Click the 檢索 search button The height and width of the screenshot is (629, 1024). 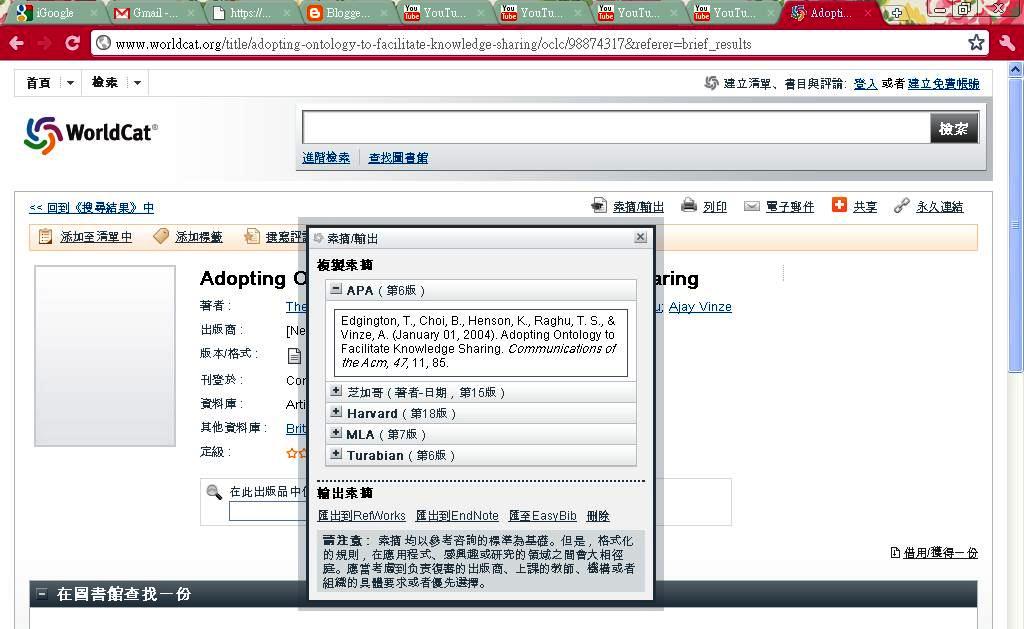pos(954,128)
